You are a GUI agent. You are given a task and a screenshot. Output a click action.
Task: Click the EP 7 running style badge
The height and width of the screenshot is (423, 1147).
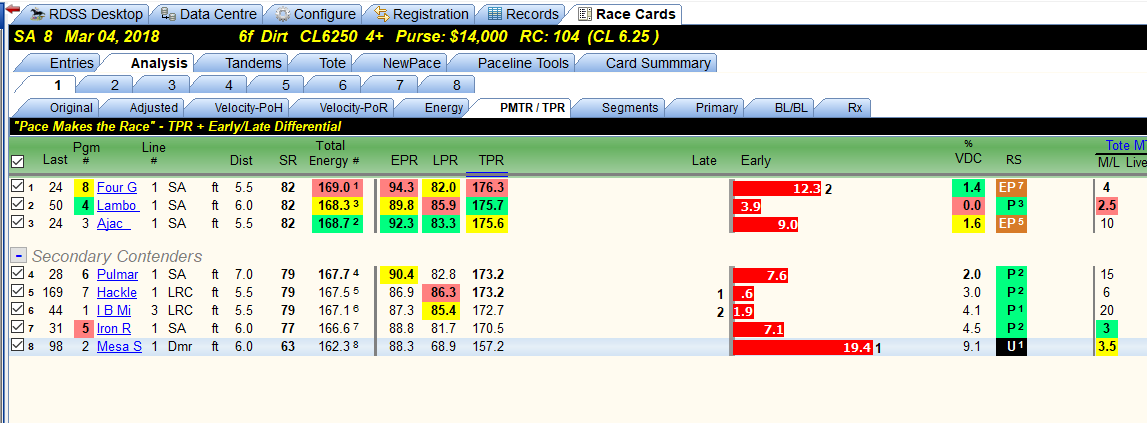[1012, 187]
